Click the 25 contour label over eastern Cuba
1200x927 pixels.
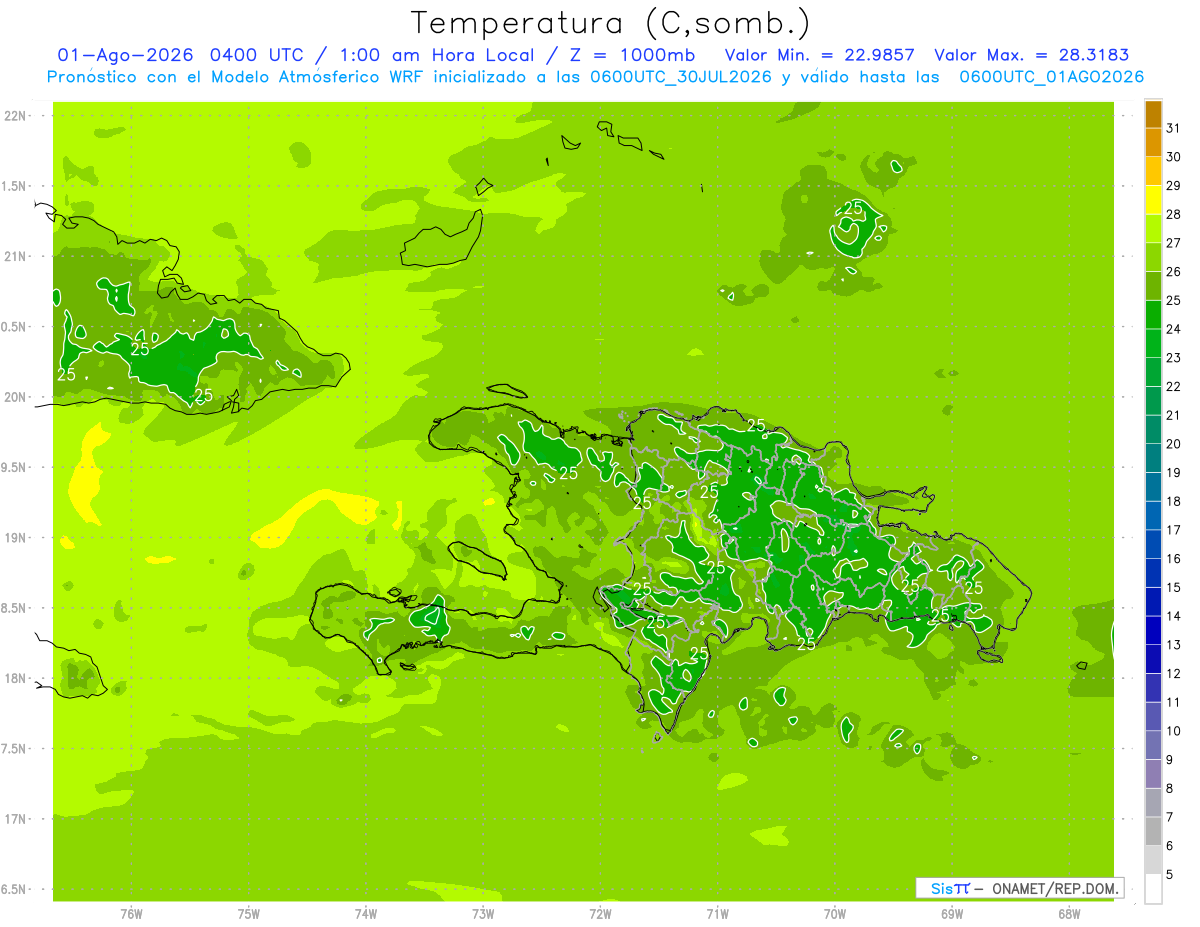point(140,349)
